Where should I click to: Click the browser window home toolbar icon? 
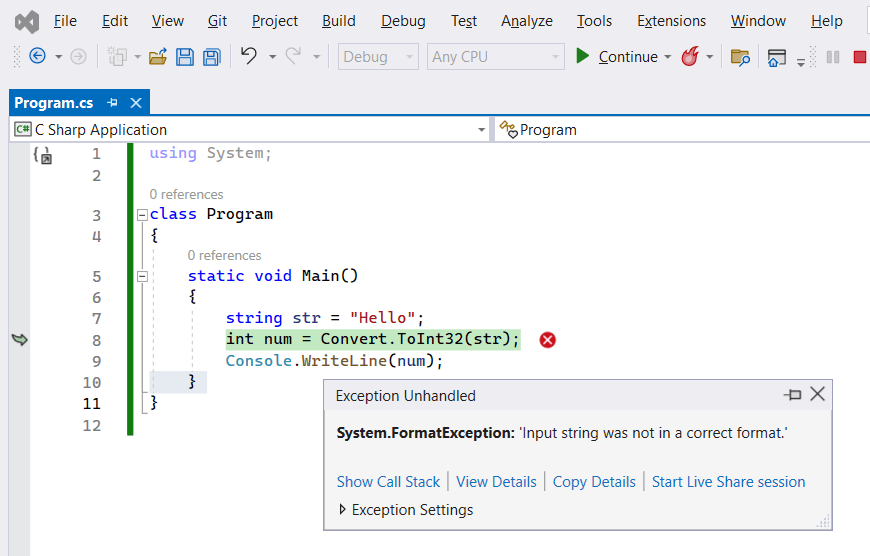click(776, 57)
